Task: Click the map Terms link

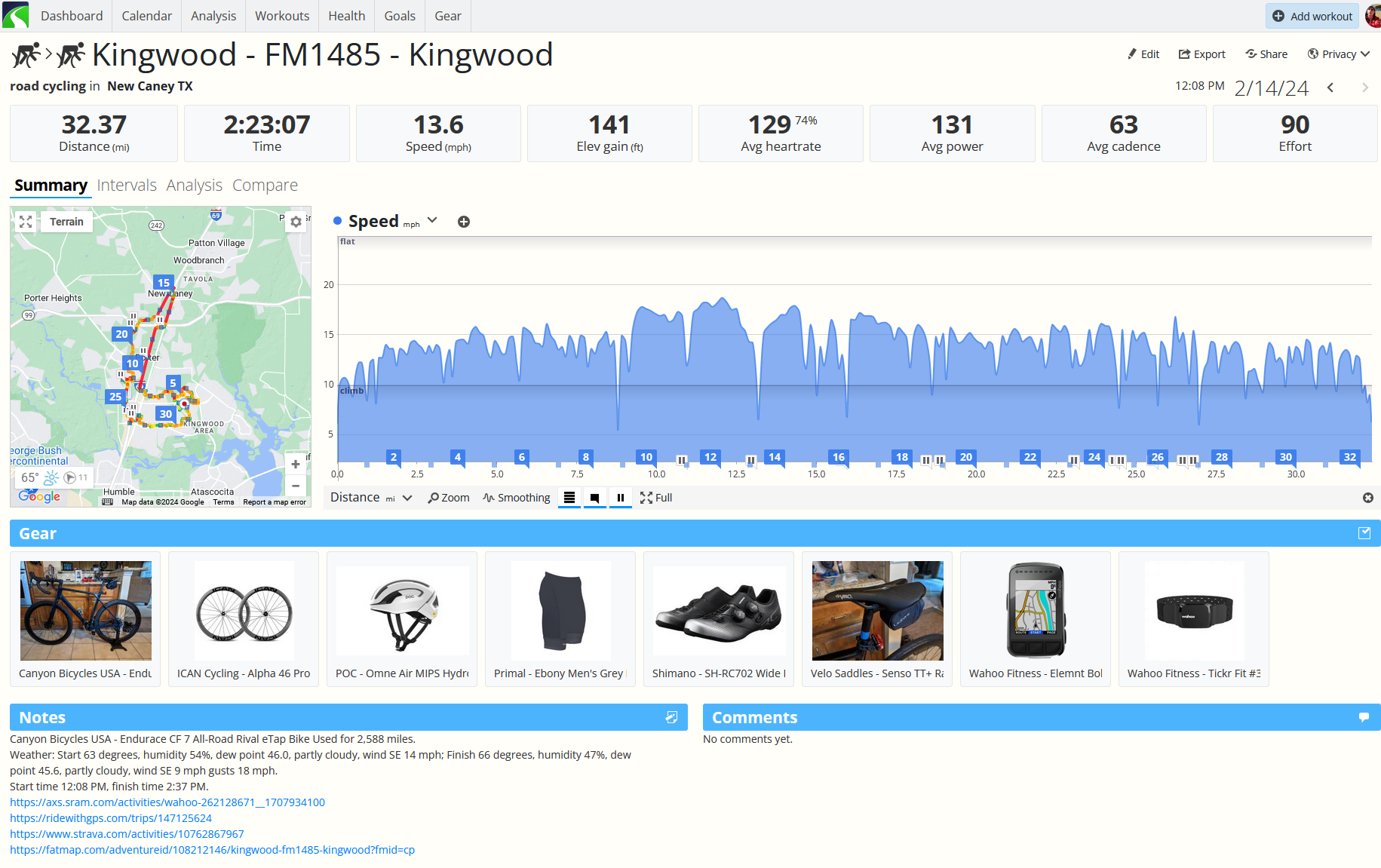Action: [x=223, y=502]
